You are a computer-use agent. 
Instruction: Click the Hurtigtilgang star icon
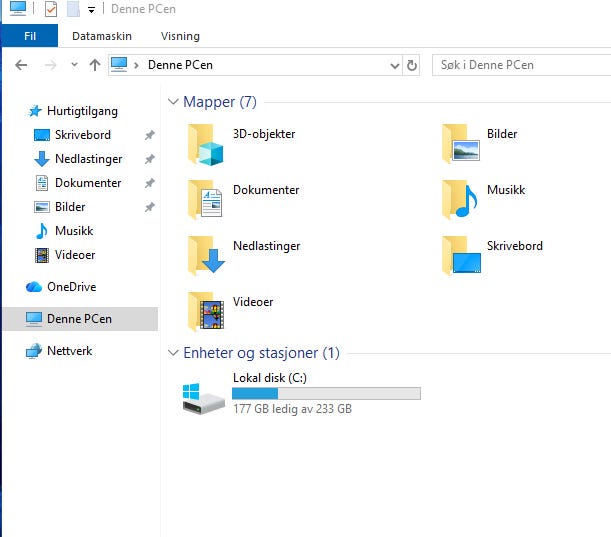pyautogui.click(x=35, y=111)
